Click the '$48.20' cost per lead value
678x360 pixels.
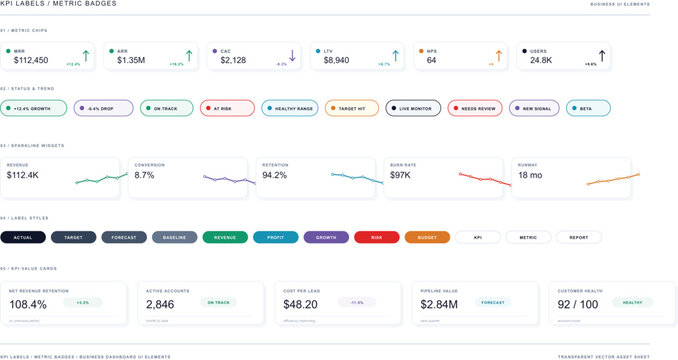pos(301,304)
